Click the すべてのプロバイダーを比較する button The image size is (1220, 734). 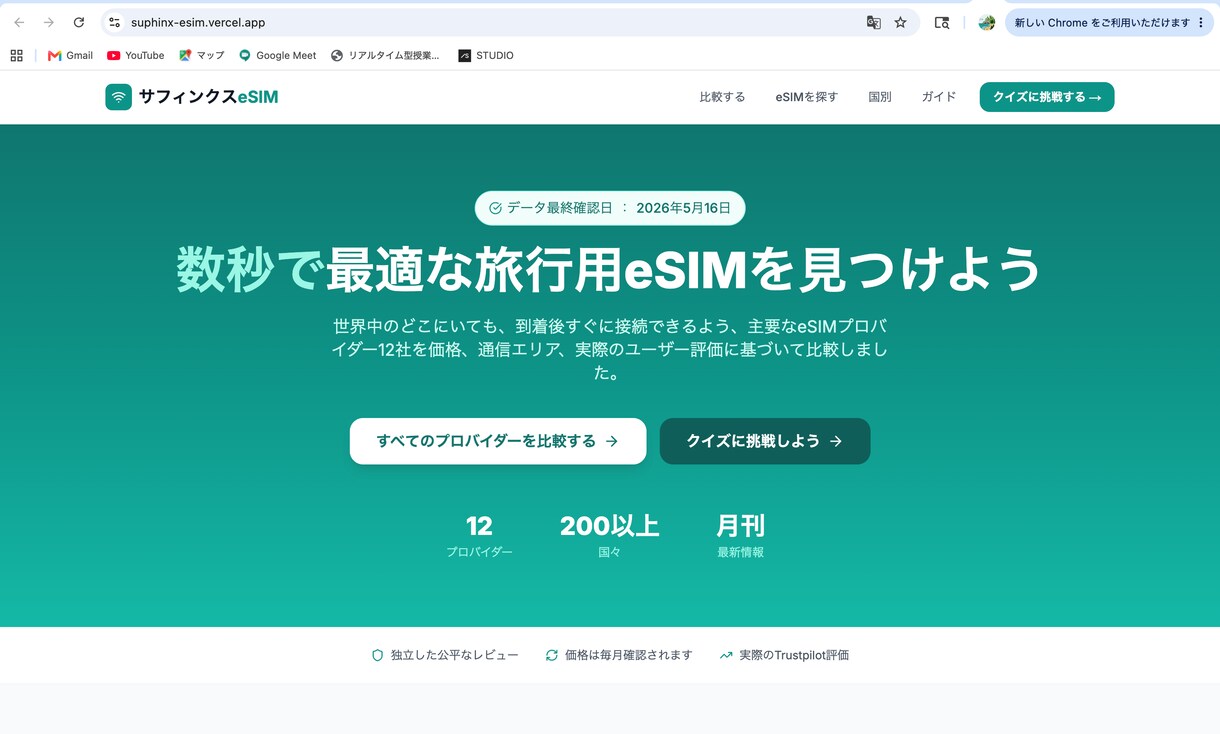coord(498,441)
